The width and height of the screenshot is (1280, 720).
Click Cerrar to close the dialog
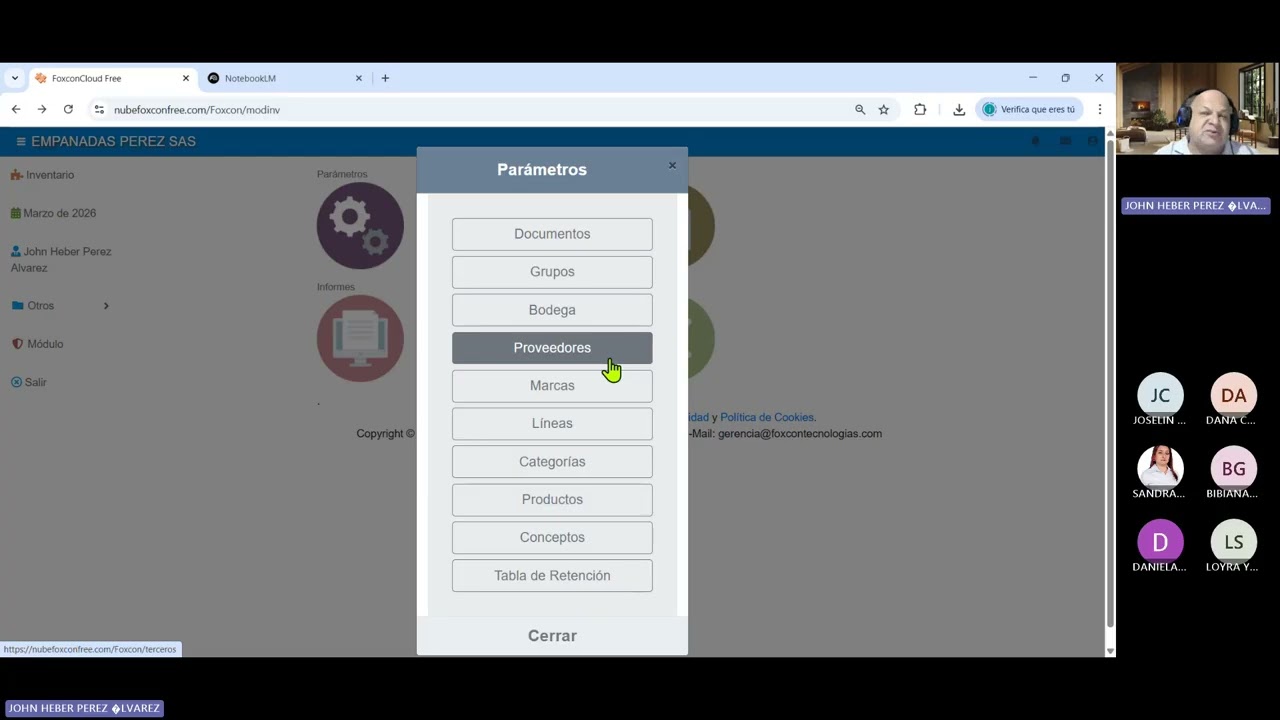coord(552,636)
